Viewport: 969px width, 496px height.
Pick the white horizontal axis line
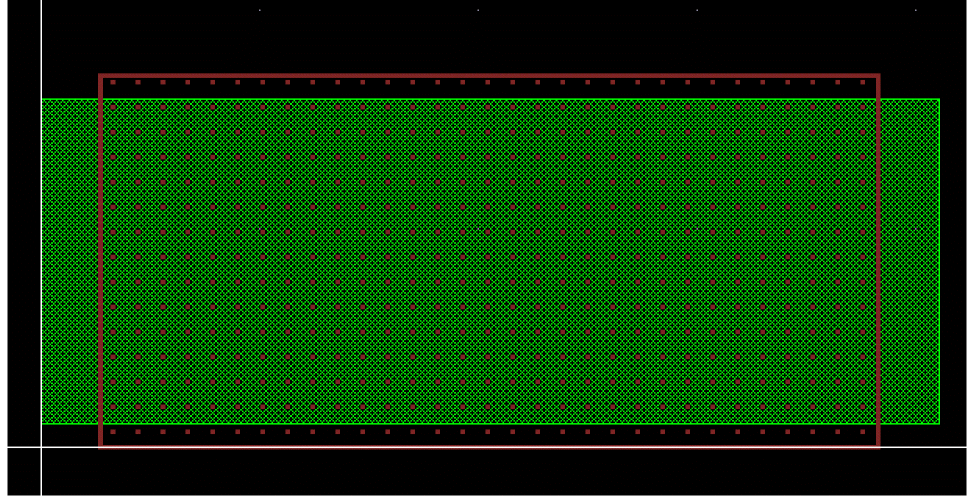[x=488, y=447]
